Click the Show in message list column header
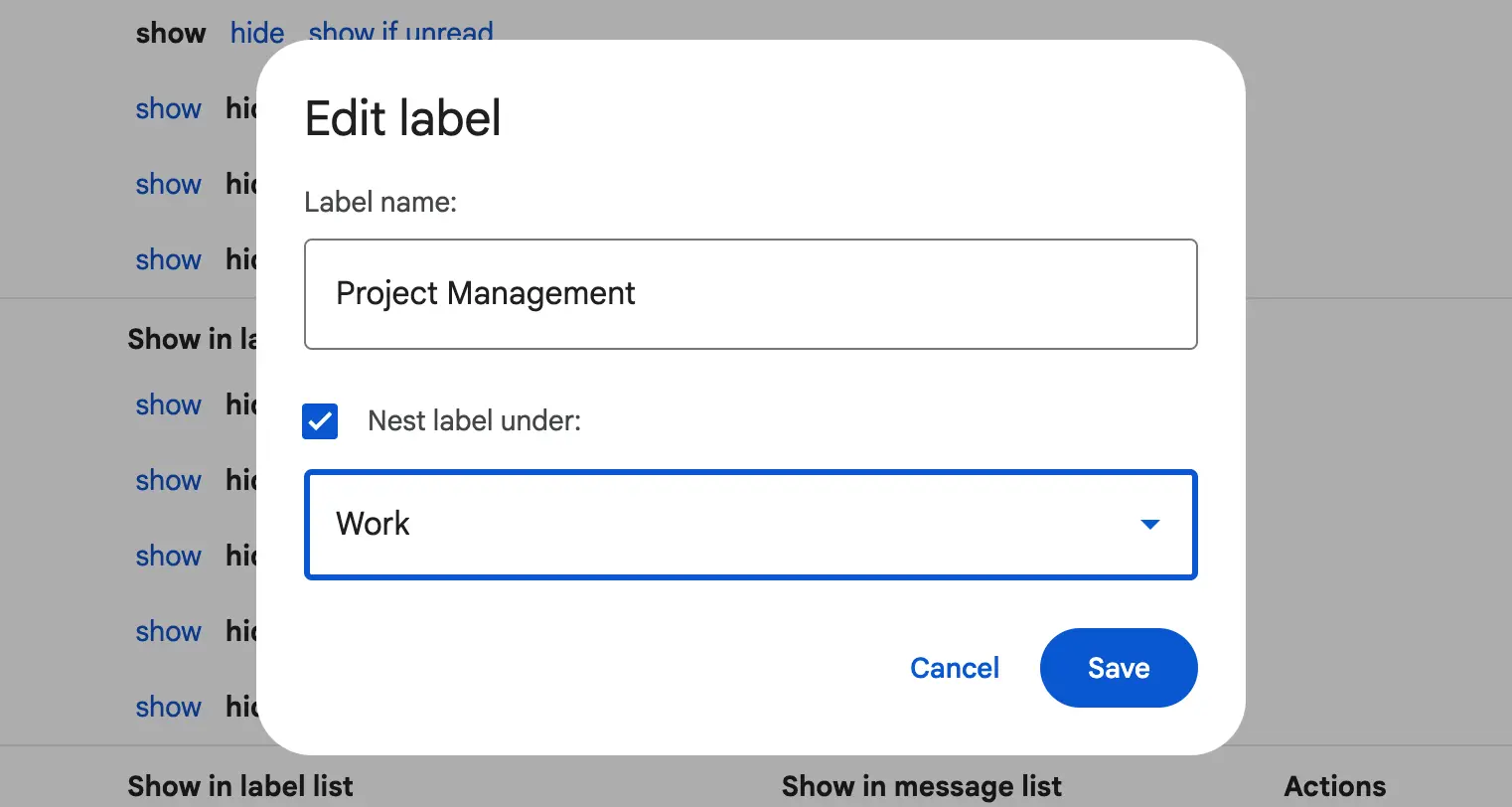Viewport: 1512px width, 807px height. click(921, 785)
